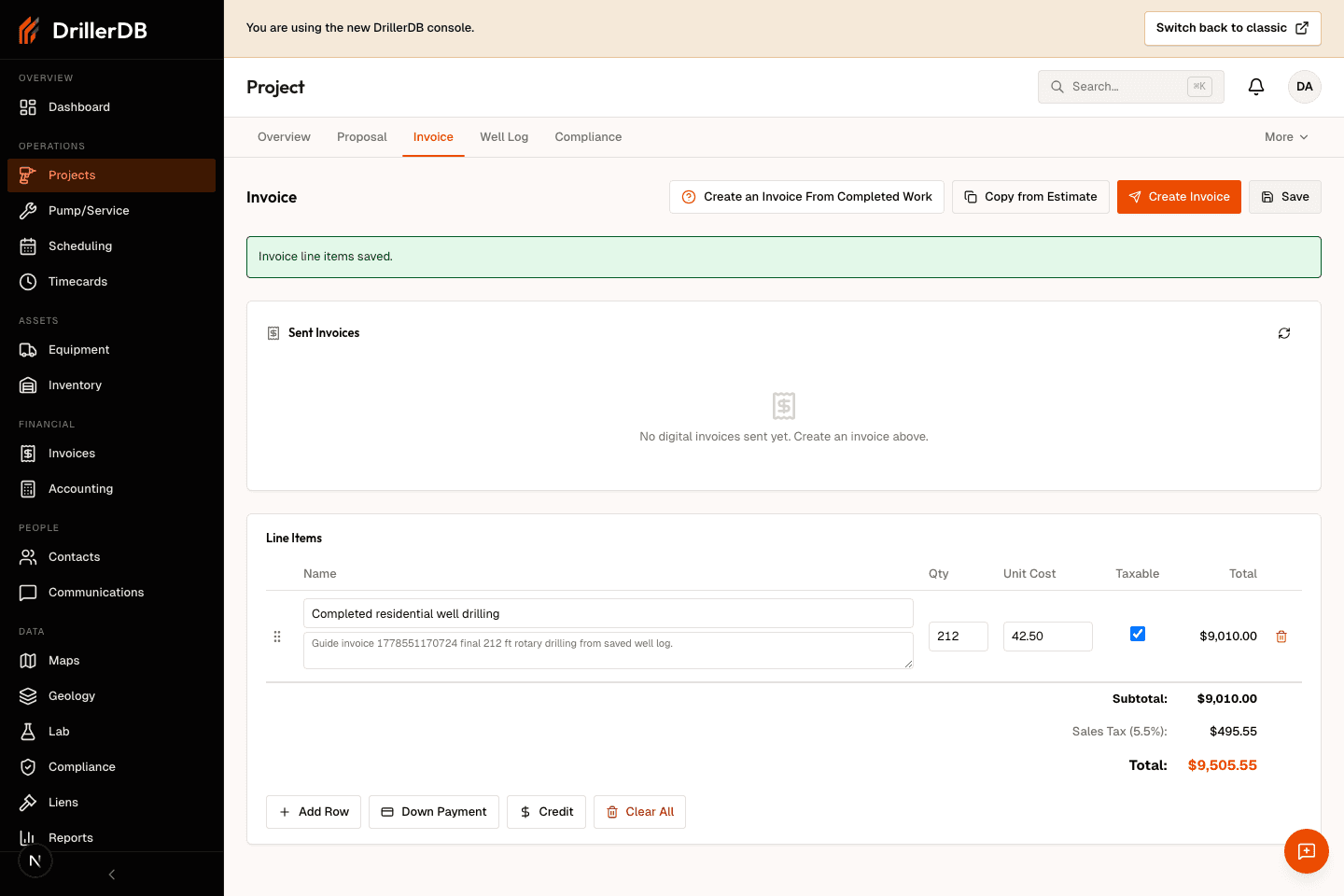Collapse the sidebar with the chevron

(112, 875)
